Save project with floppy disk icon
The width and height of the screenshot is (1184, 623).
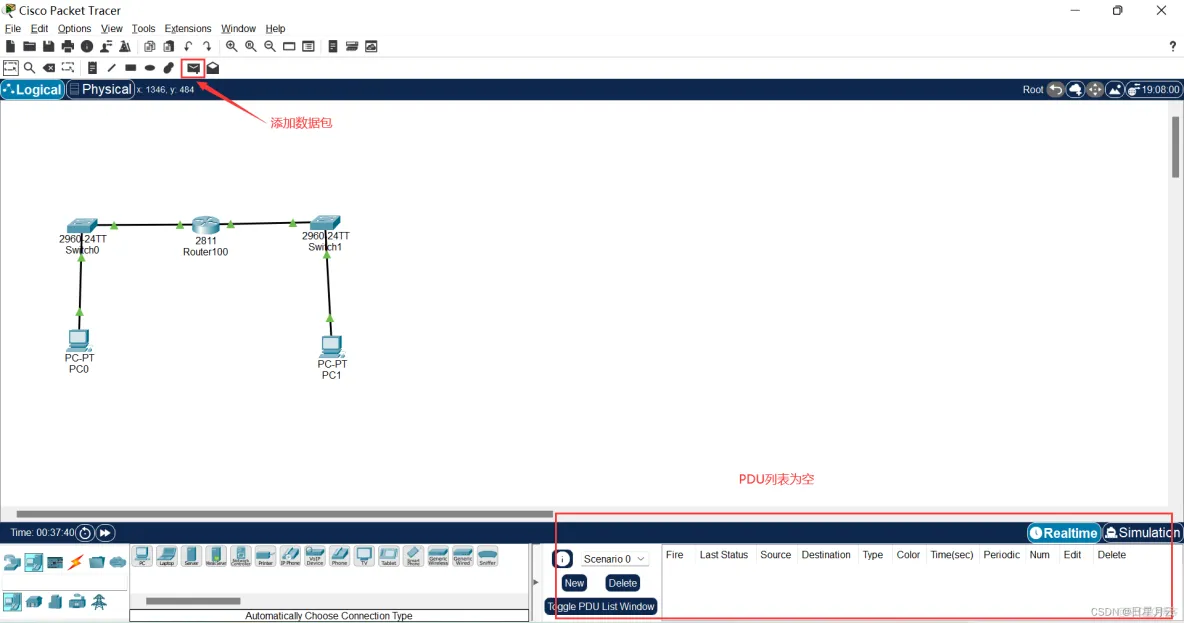48,47
